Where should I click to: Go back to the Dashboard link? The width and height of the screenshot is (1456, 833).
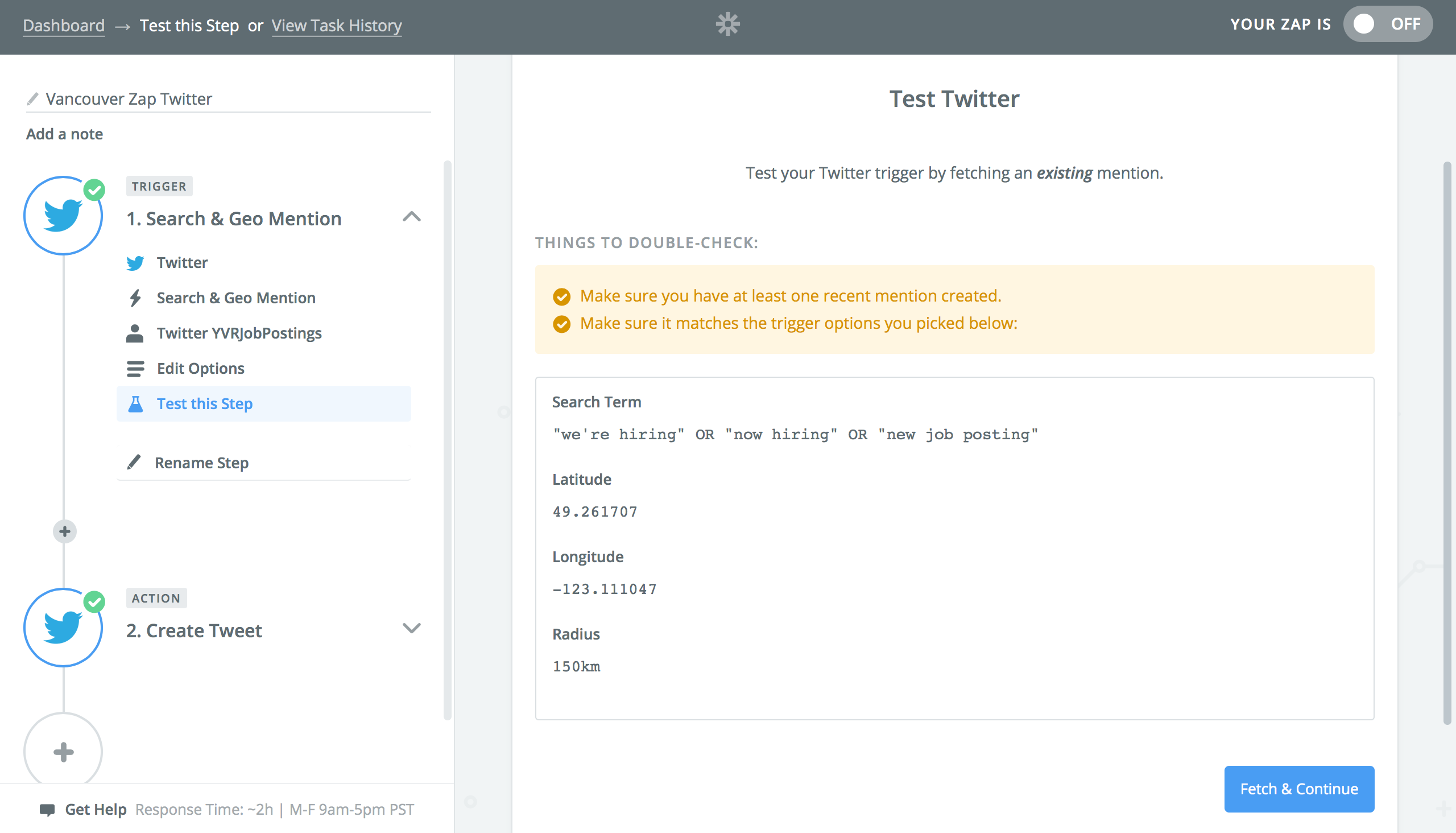(64, 25)
